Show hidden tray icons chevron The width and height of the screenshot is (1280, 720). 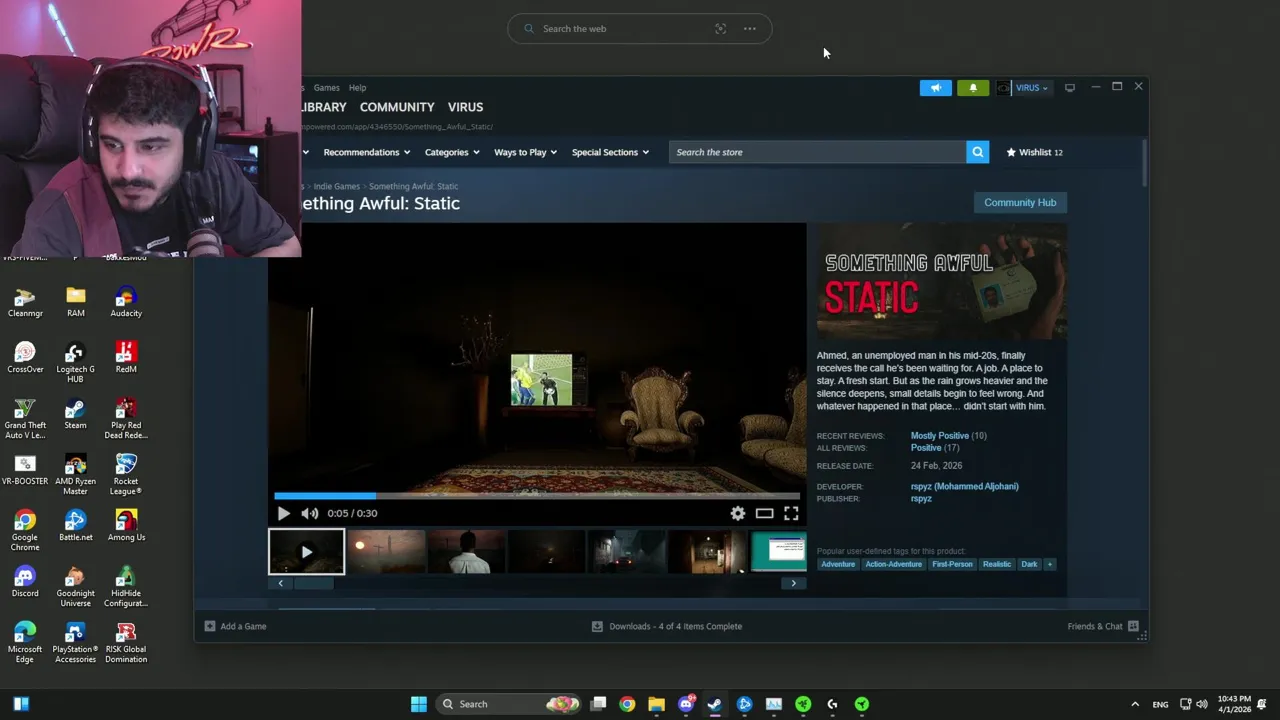pos(1134,704)
